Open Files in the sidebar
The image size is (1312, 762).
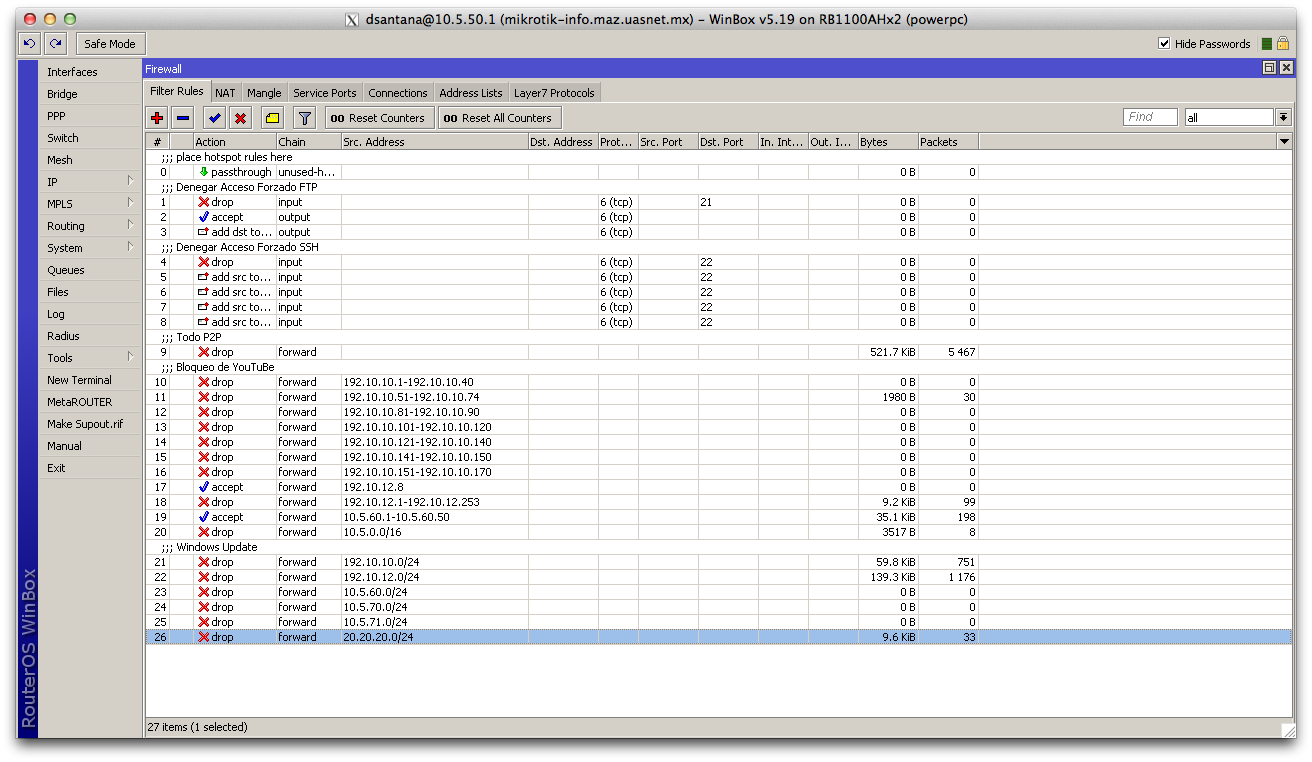(x=58, y=292)
